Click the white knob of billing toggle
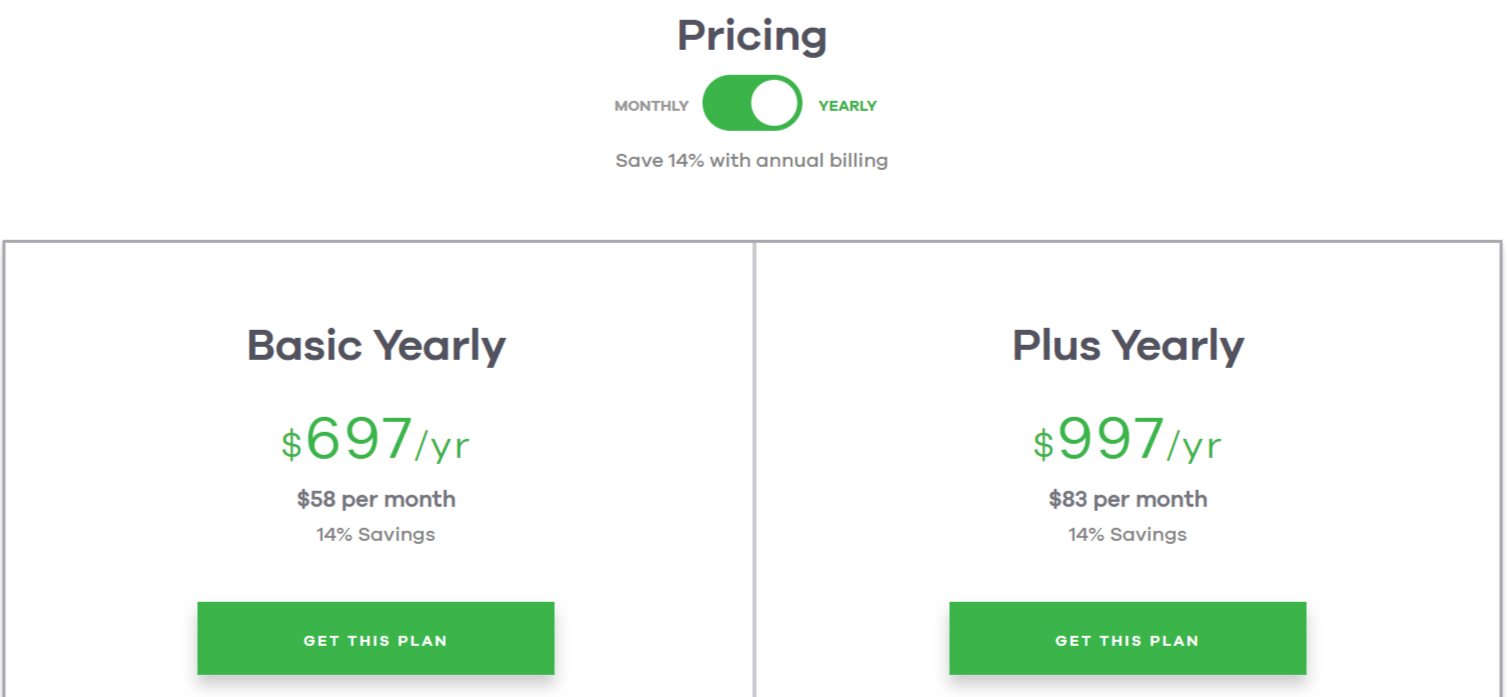Image resolution: width=1507 pixels, height=697 pixels. tap(775, 104)
